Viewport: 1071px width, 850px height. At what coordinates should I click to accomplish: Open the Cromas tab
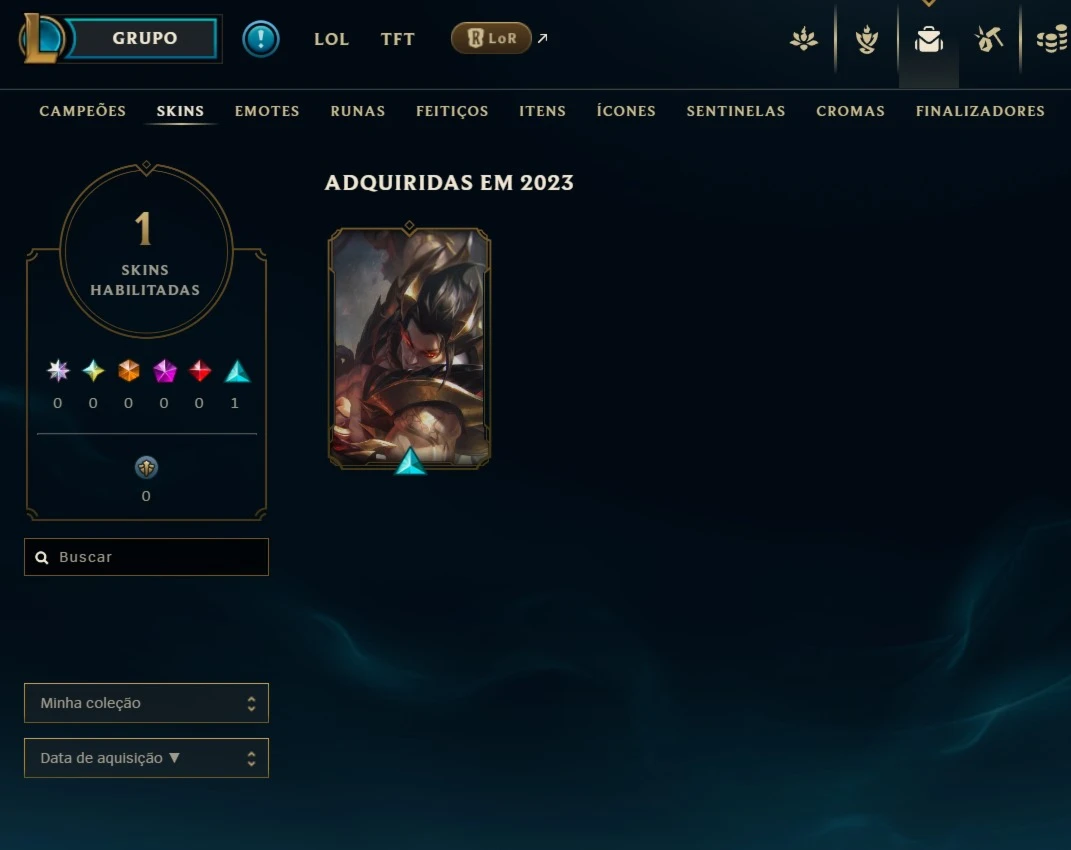[x=850, y=111]
